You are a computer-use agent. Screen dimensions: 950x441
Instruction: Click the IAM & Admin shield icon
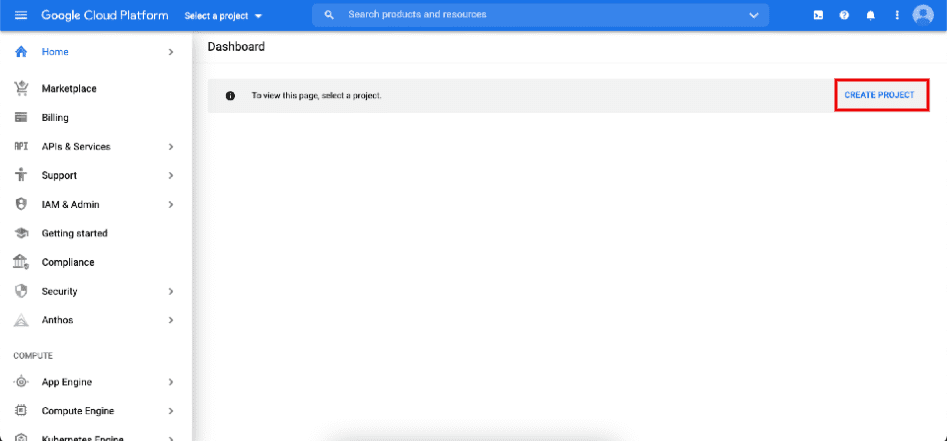(21, 205)
